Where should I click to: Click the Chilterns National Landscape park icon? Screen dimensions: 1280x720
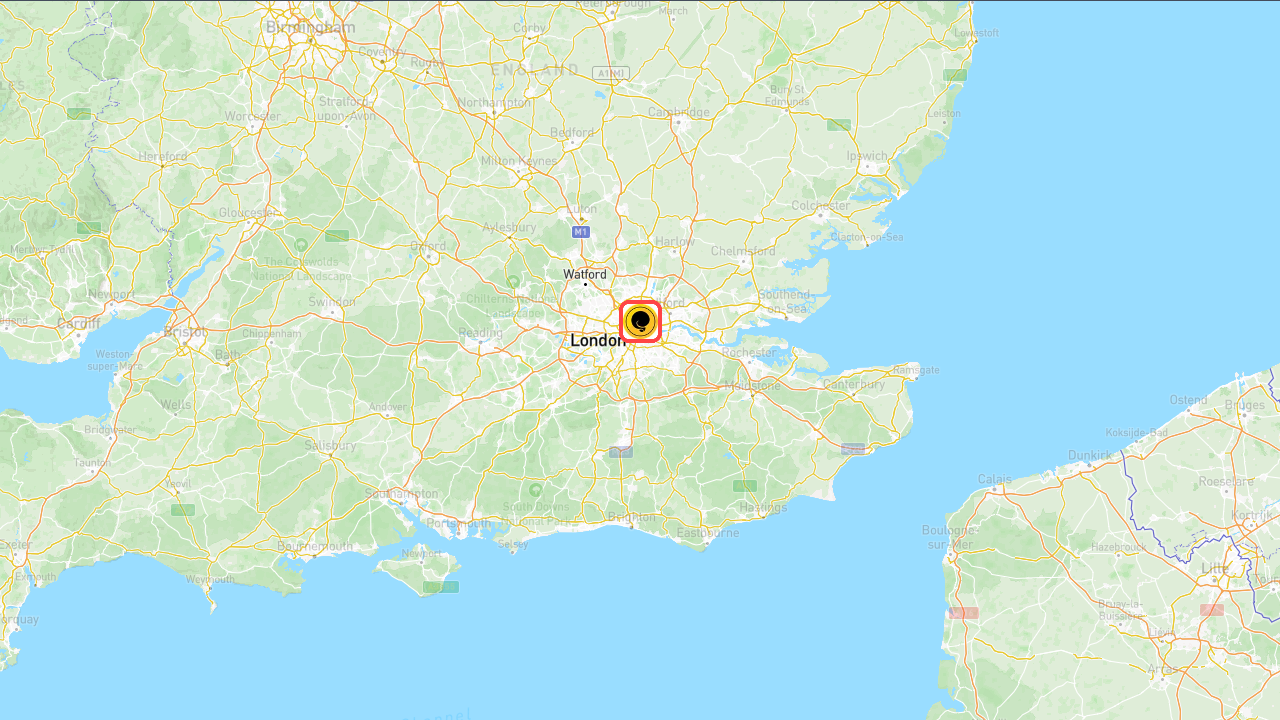[513, 281]
